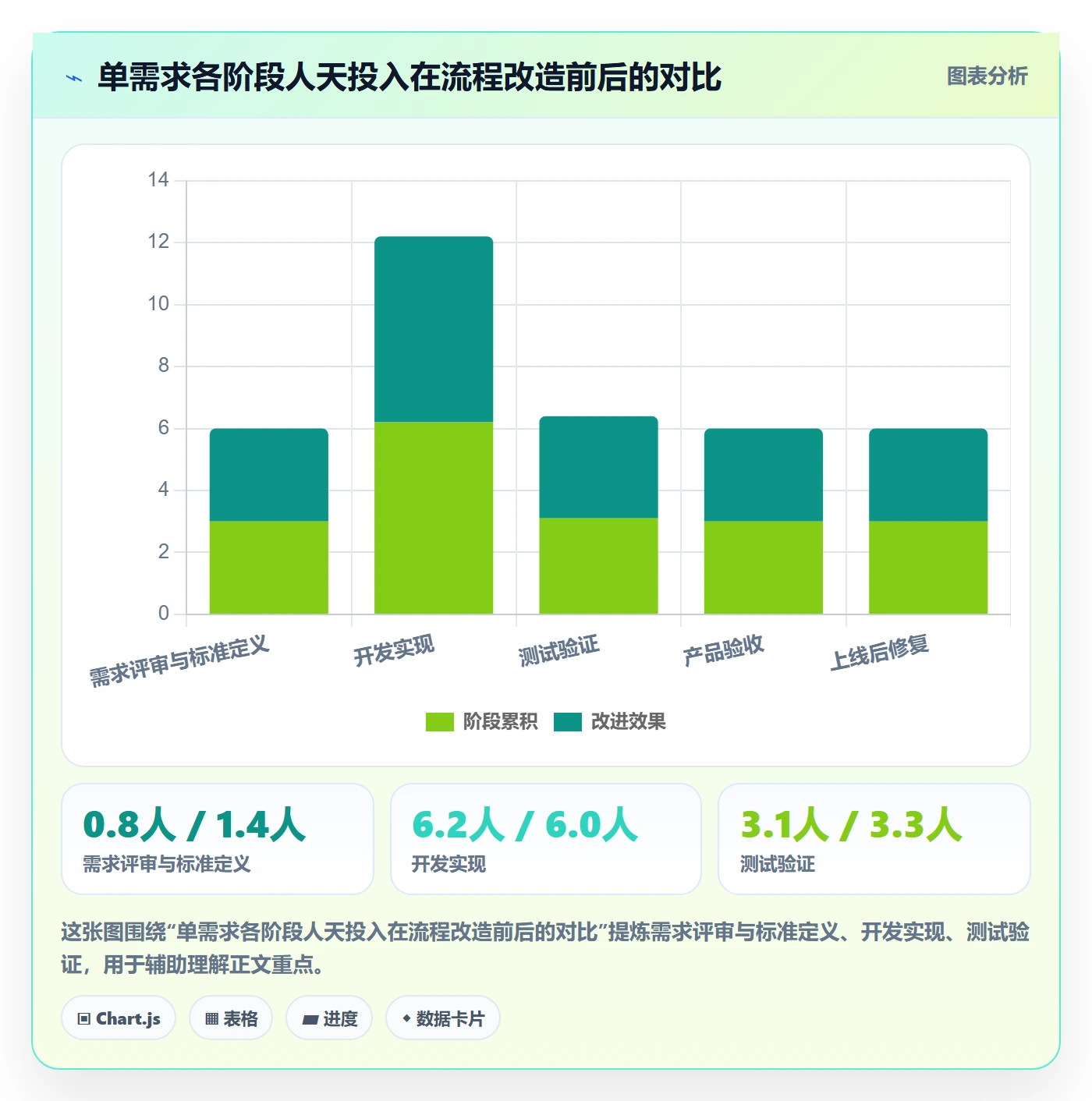
Task: Click the square icon in Chart.js chip
Action: [84, 1019]
